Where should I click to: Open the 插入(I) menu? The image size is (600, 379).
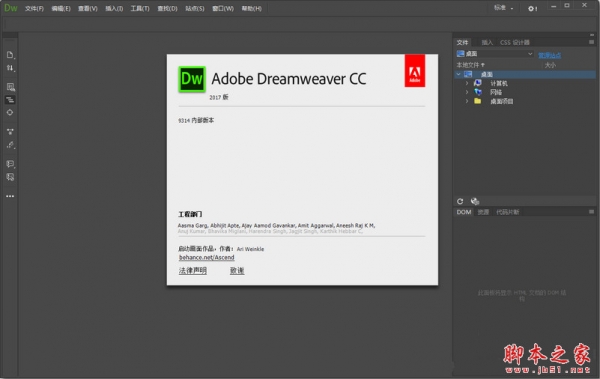click(x=114, y=8)
